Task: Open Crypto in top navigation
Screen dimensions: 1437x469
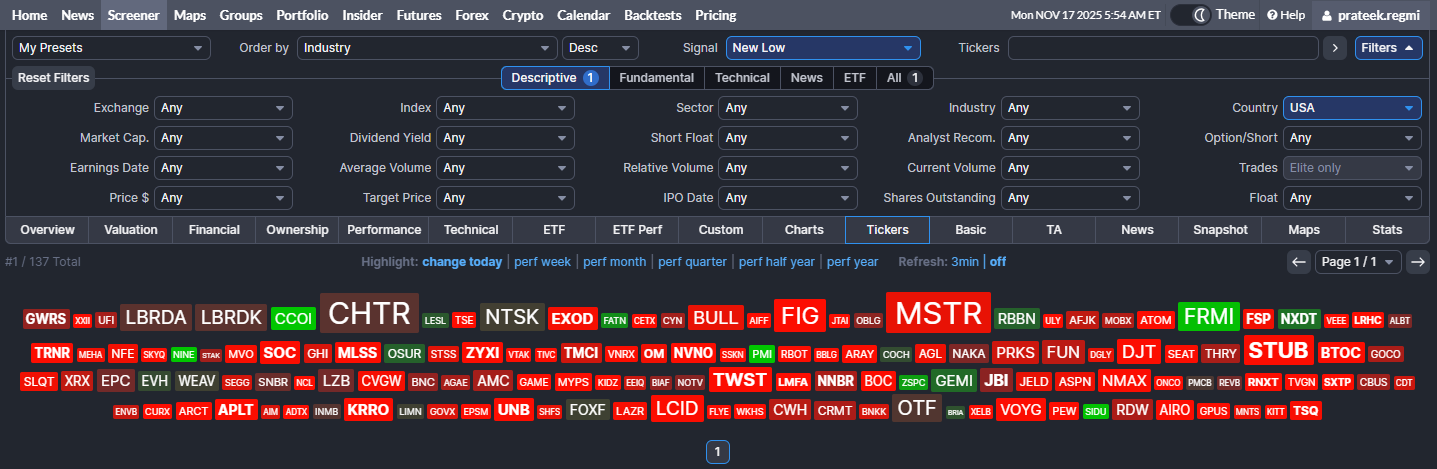Action: coord(523,15)
